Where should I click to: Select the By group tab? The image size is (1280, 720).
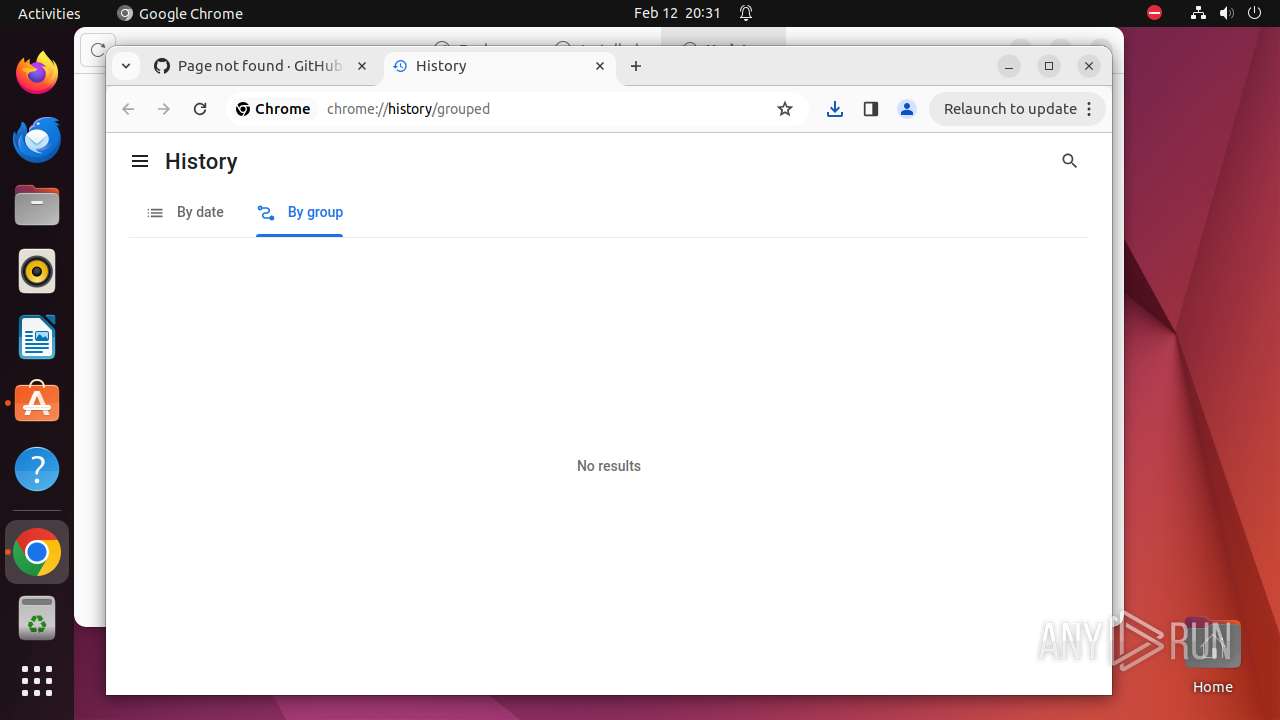300,212
